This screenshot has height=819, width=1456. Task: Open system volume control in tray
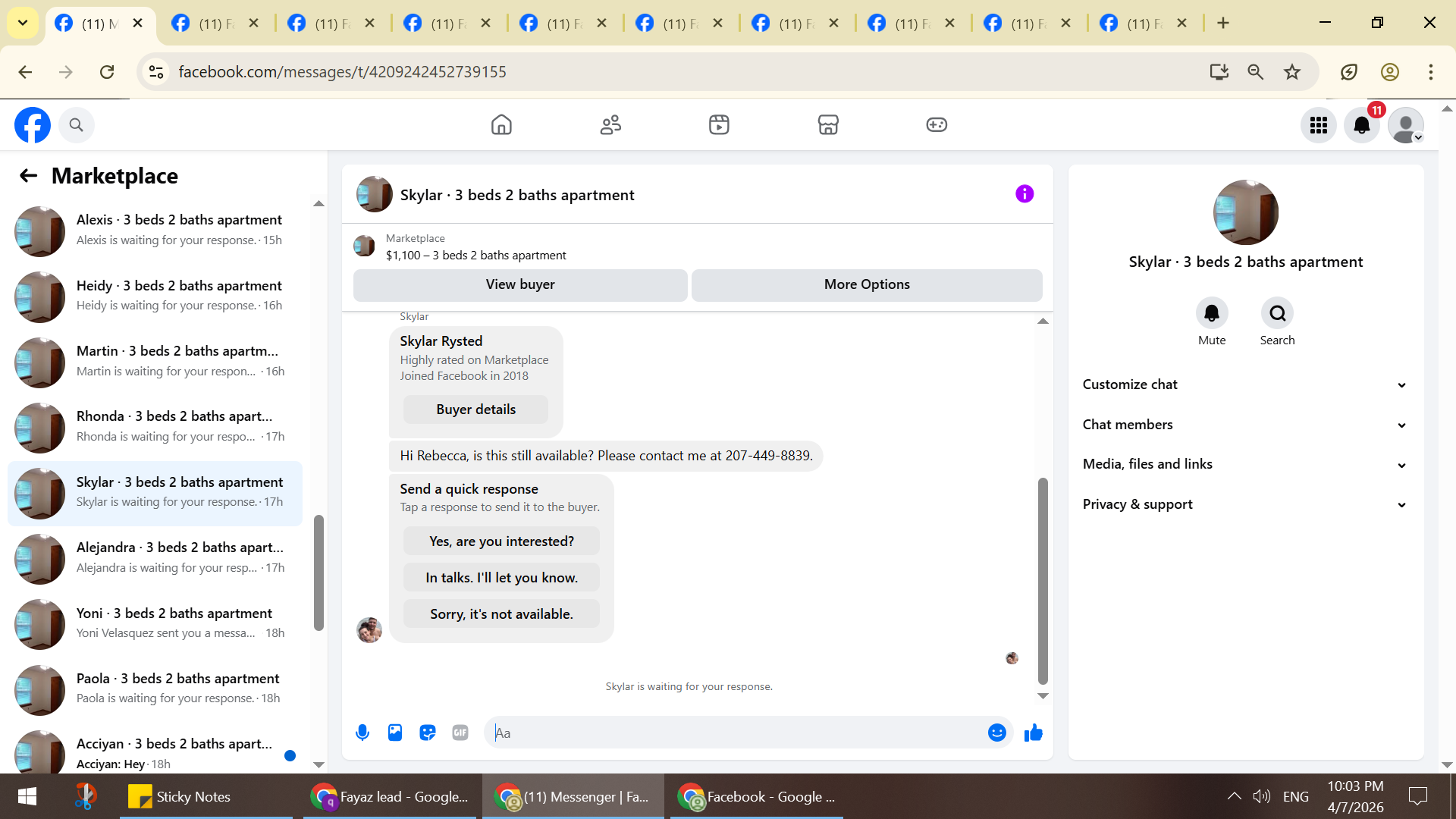pos(1261,796)
